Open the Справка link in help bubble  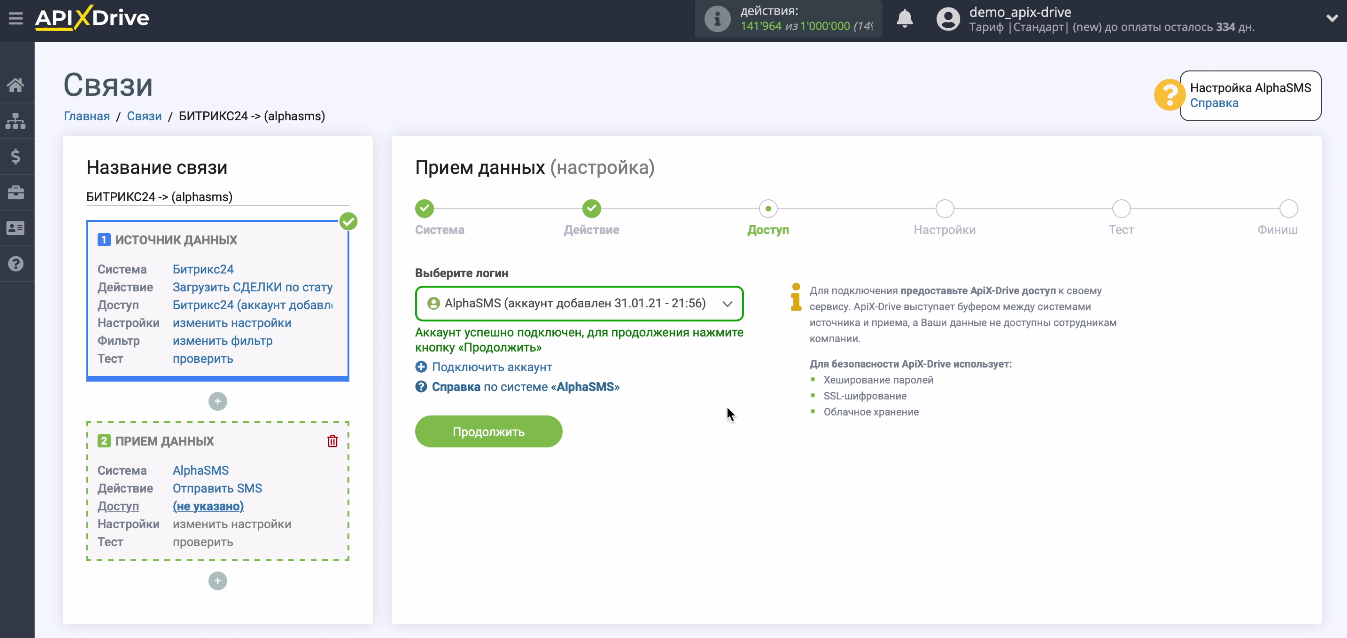pos(1214,103)
